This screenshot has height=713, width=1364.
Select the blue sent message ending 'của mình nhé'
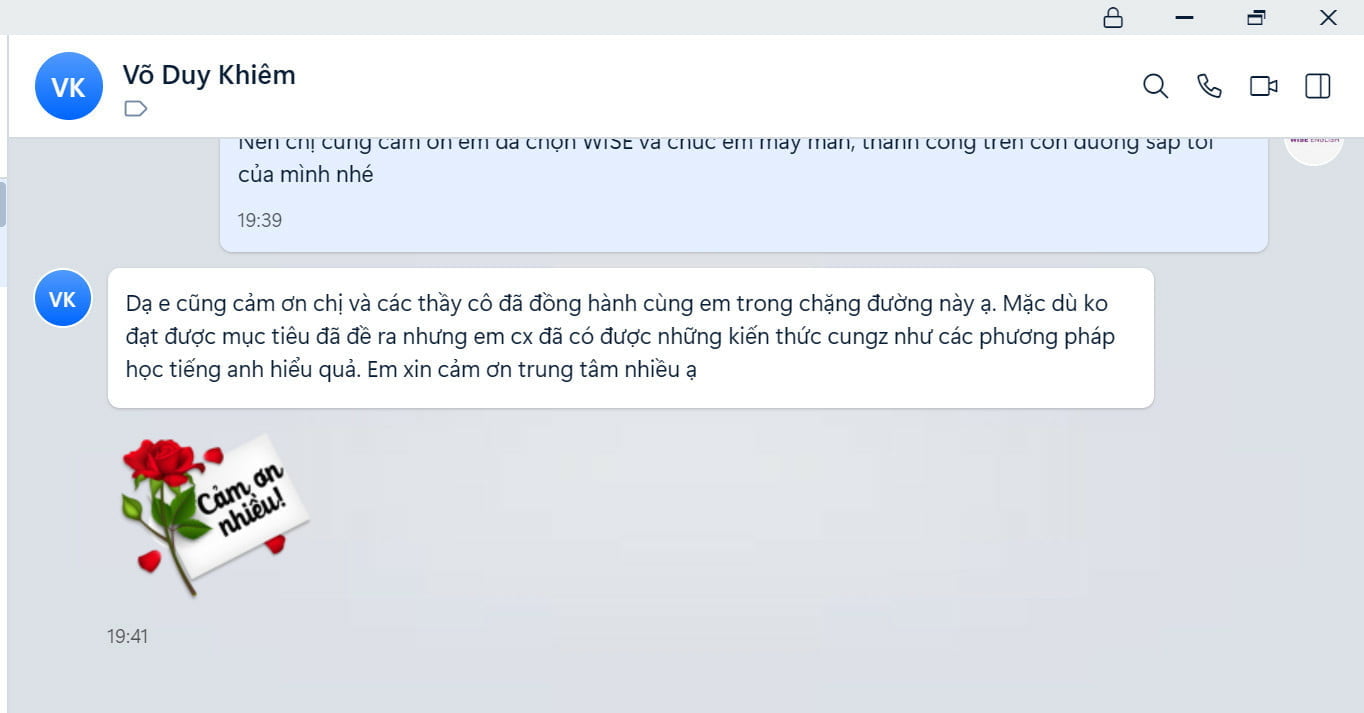click(743, 194)
